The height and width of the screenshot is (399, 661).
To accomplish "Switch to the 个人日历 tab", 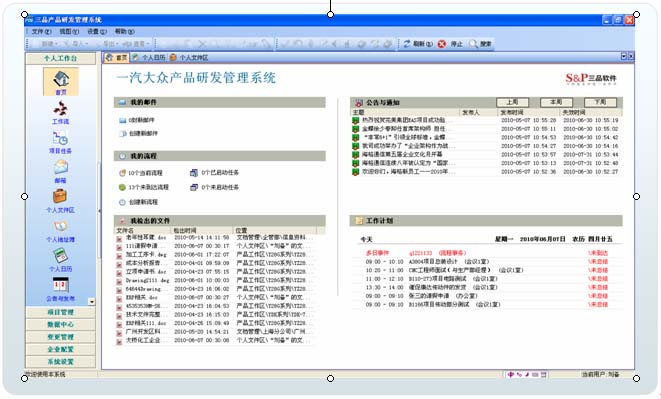I will (x=148, y=57).
